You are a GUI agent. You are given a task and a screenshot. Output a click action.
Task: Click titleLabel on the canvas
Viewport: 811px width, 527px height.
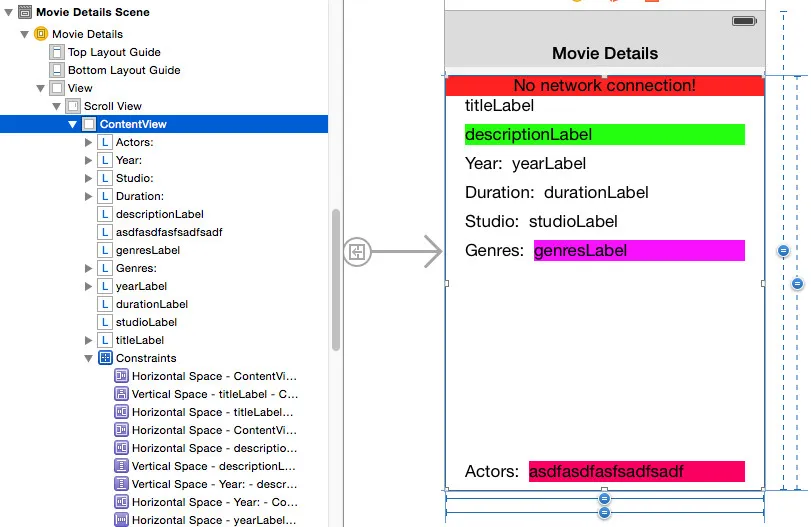click(499, 106)
